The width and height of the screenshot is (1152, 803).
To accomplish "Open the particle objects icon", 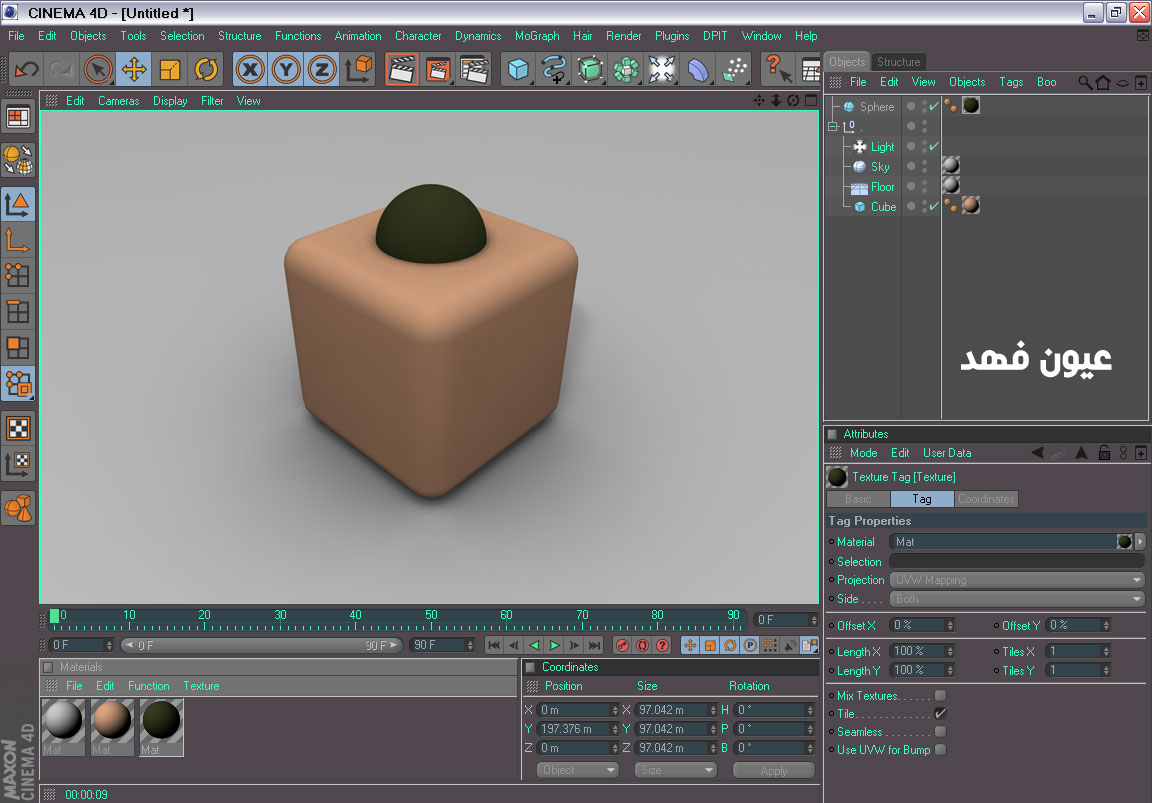I will [734, 70].
